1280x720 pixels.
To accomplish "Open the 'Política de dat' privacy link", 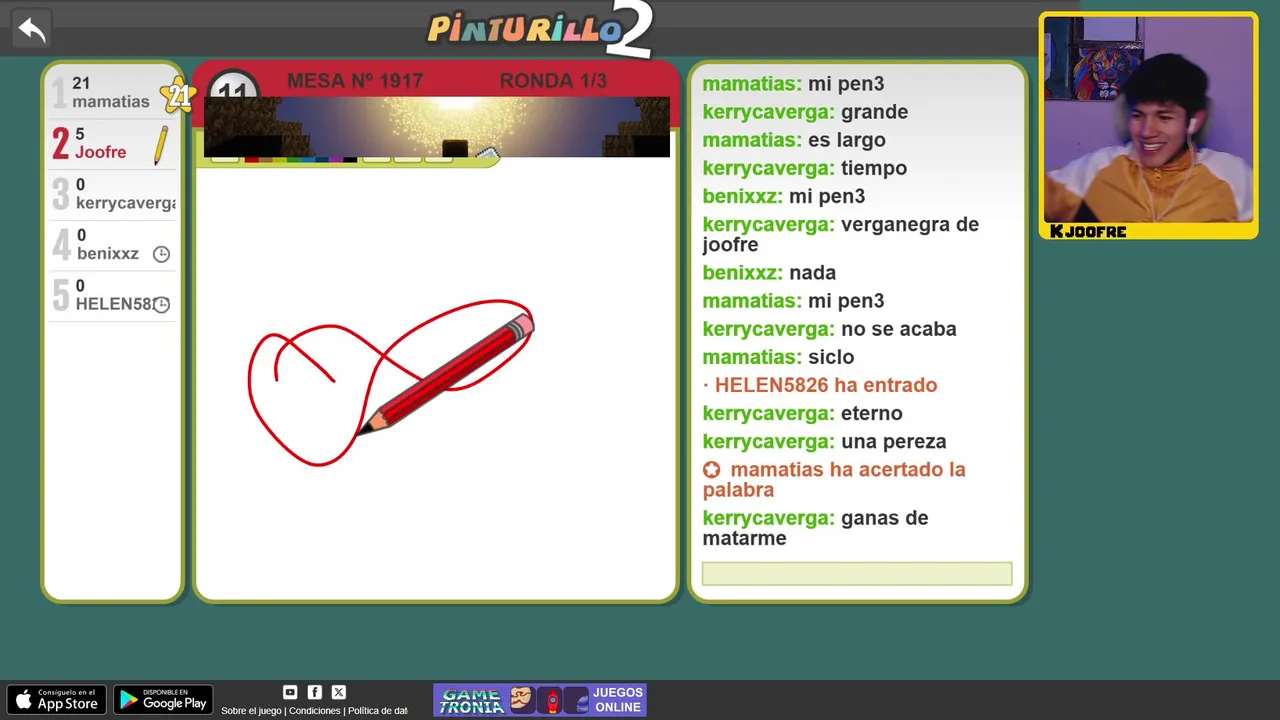I will (x=378, y=711).
